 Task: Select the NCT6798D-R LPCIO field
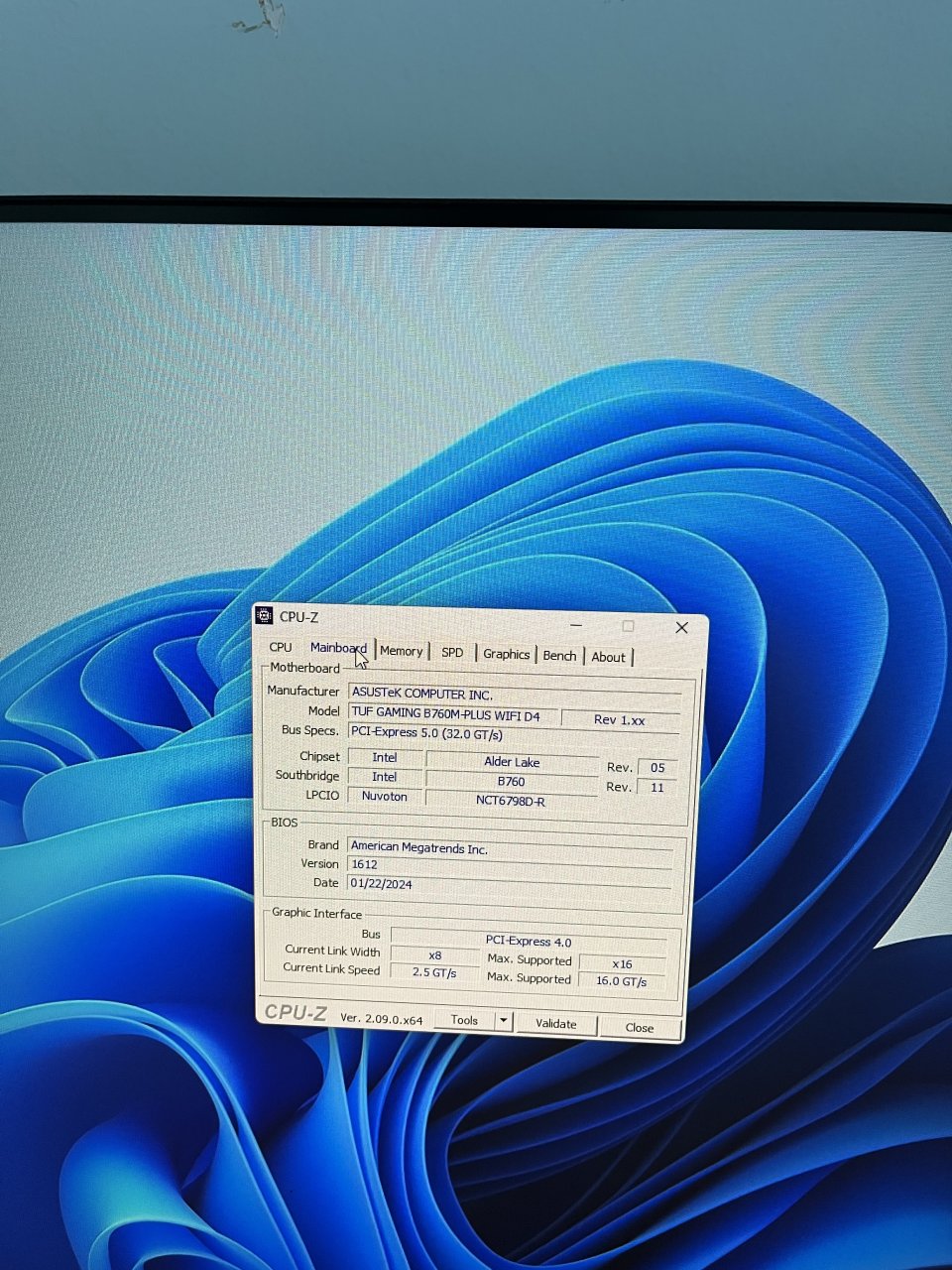[510, 801]
